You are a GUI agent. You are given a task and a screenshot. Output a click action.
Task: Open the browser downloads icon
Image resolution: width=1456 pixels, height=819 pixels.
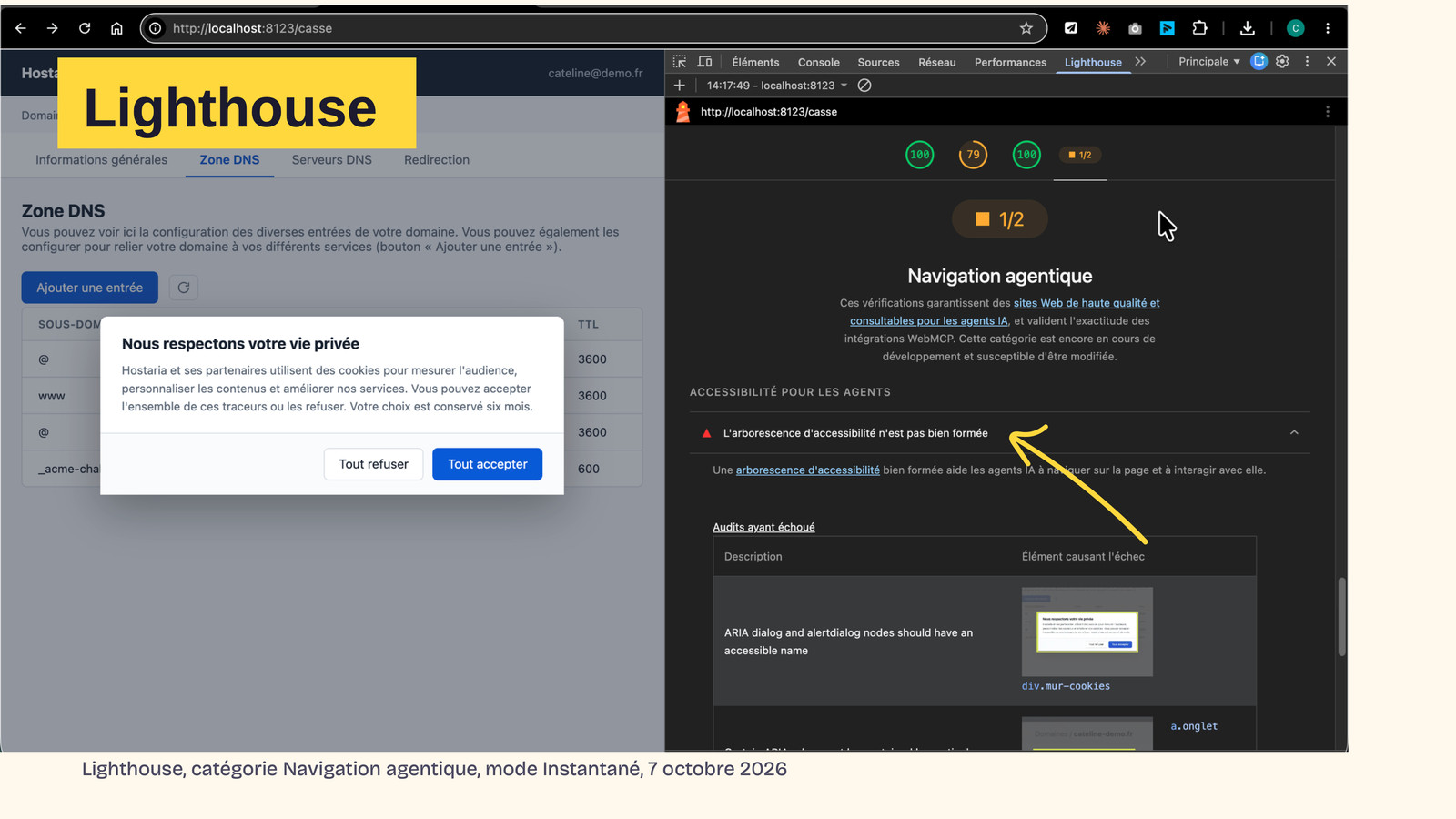click(x=1248, y=28)
